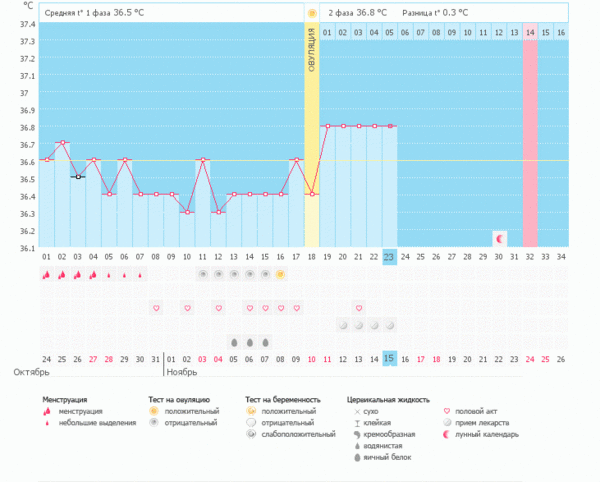Click the egg-white cervical fluid icon on day 13

pyautogui.click(x=234, y=341)
